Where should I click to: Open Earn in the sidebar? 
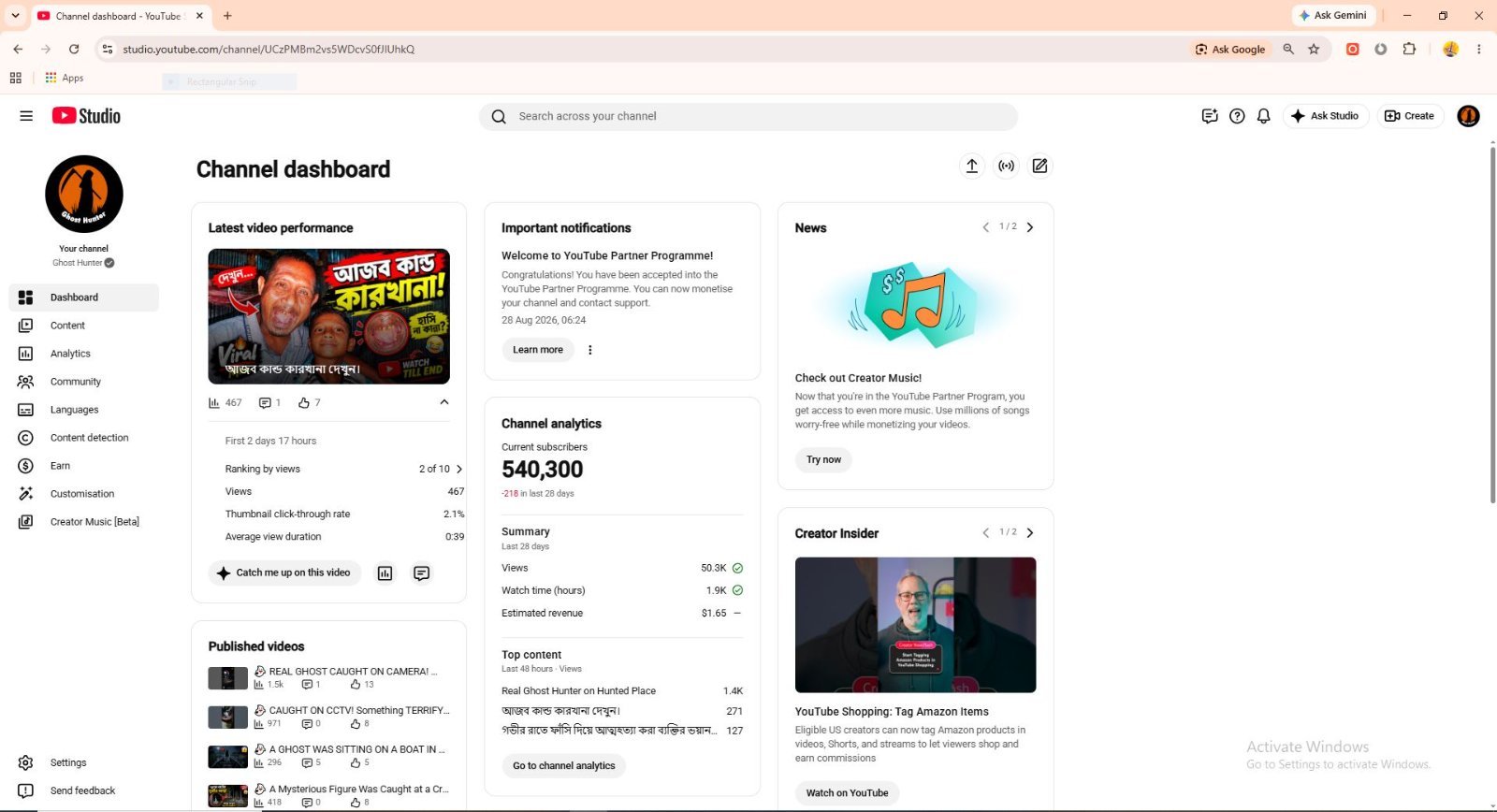pos(84,466)
